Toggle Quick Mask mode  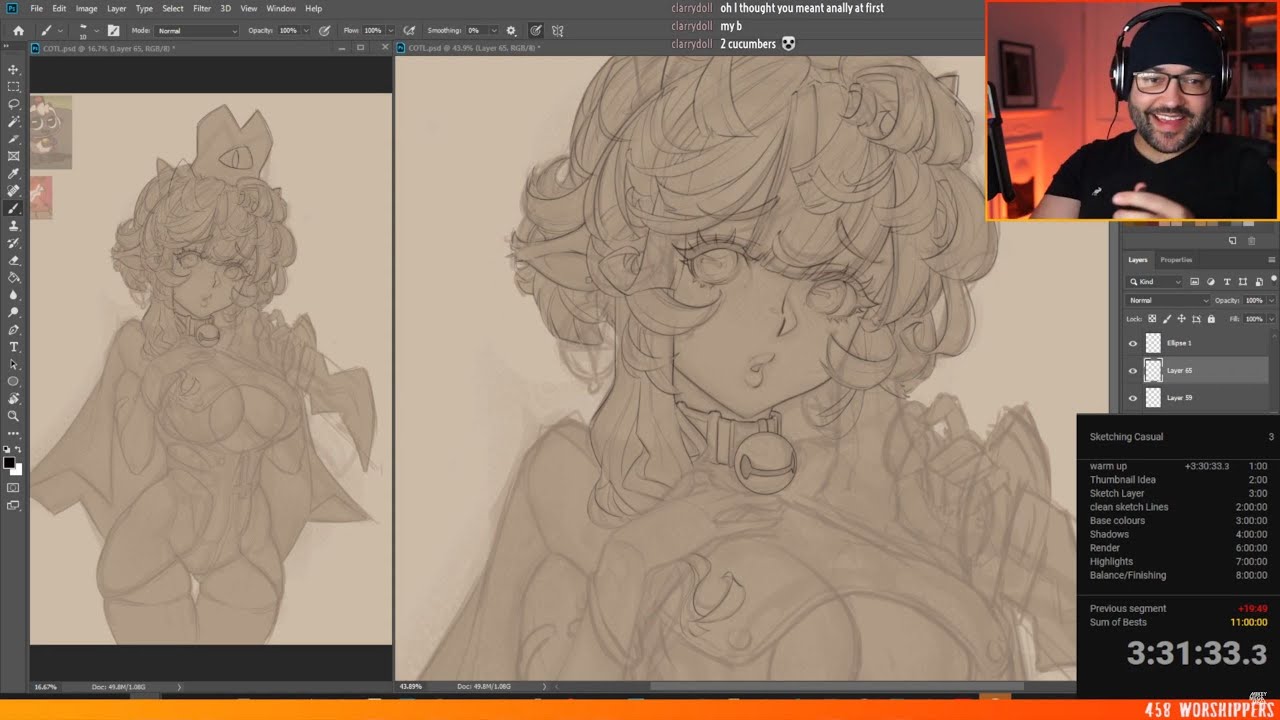14,488
